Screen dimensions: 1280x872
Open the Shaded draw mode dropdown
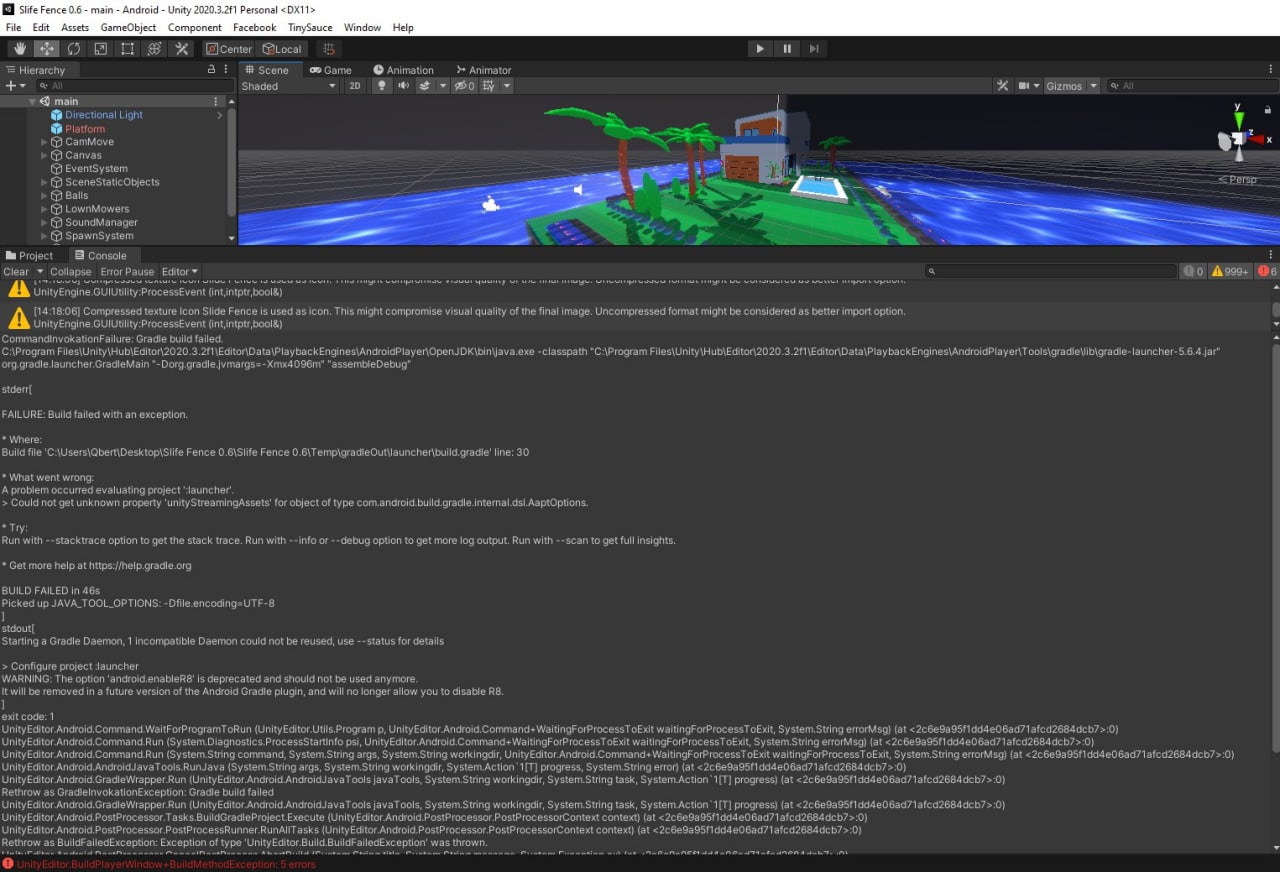(x=290, y=86)
